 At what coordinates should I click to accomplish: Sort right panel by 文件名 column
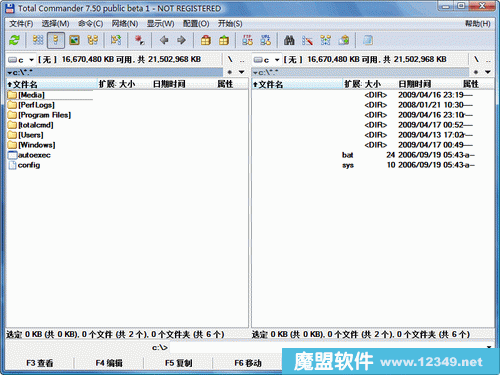tap(297, 84)
